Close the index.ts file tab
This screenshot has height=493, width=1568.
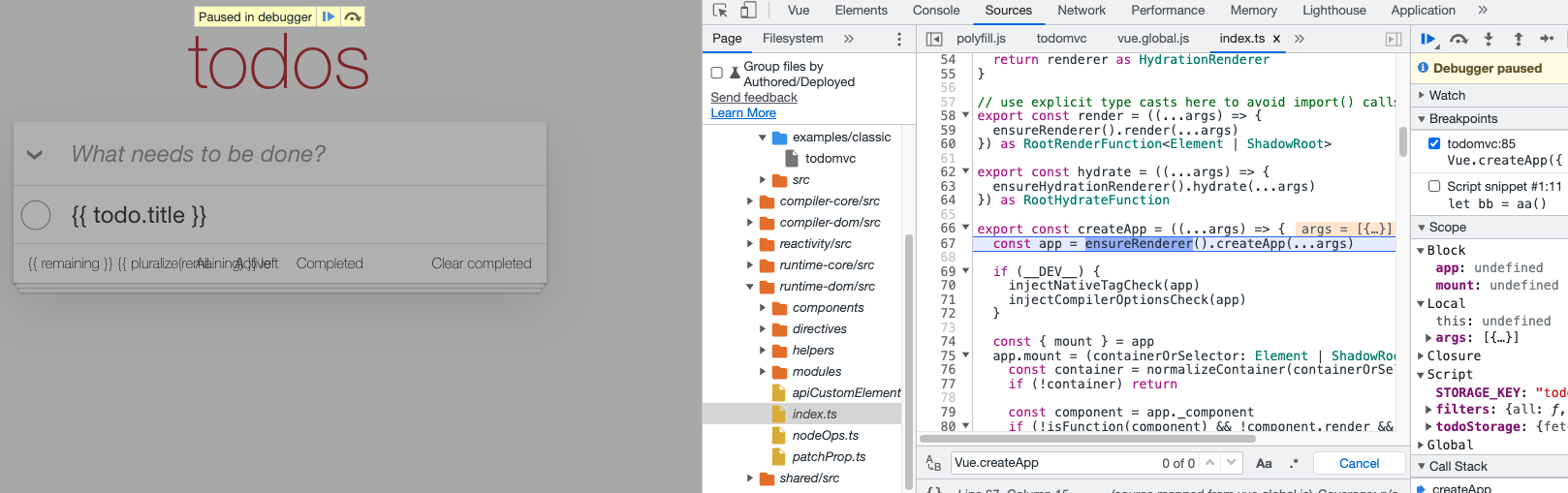click(x=1276, y=39)
